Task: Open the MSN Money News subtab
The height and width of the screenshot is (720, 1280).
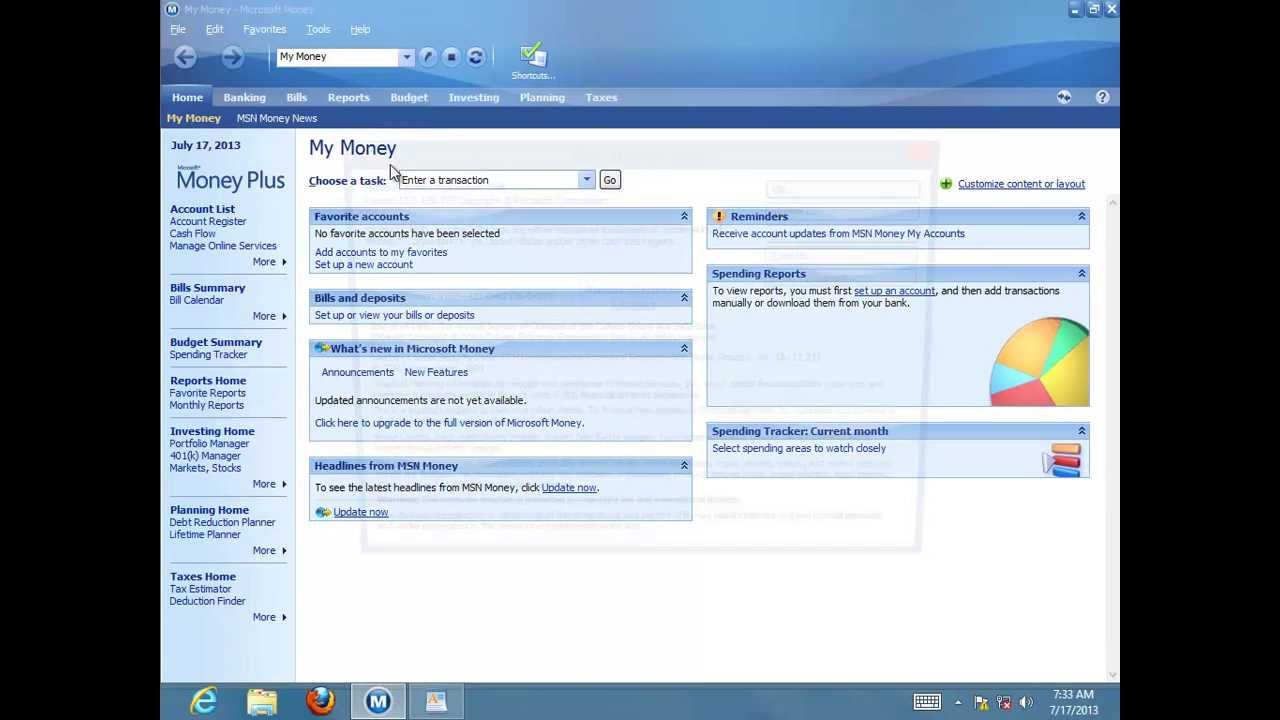Action: pyautogui.click(x=277, y=118)
